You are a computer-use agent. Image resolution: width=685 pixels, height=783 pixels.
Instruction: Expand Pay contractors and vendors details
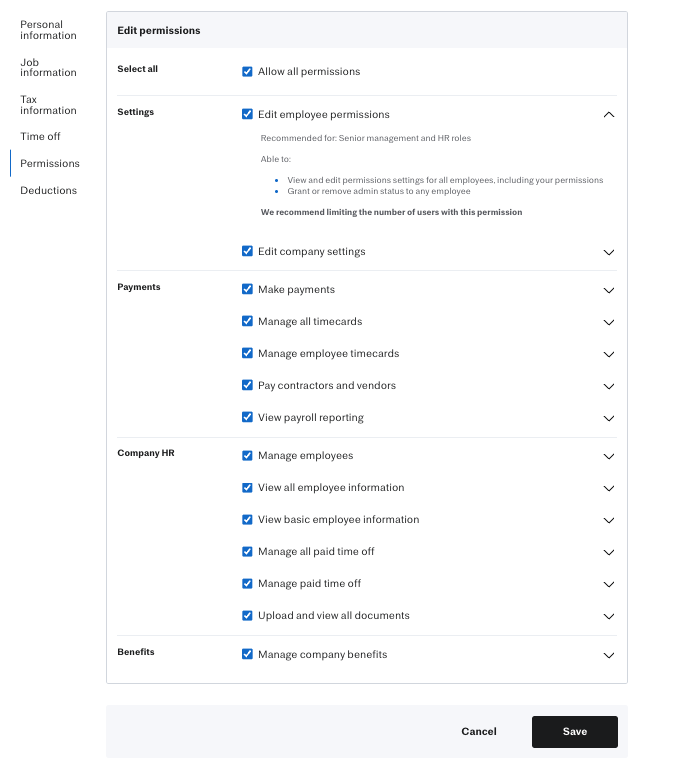click(609, 386)
